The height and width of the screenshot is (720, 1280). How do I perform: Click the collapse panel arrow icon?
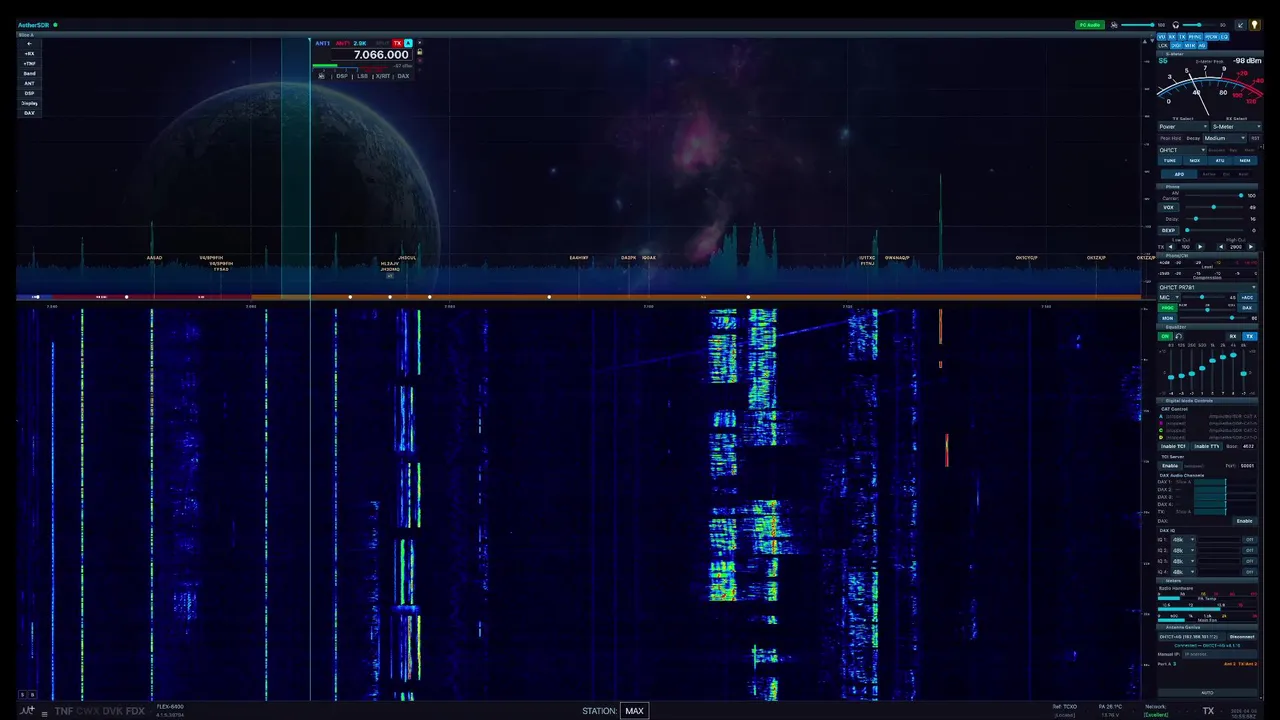[x=1241, y=25]
